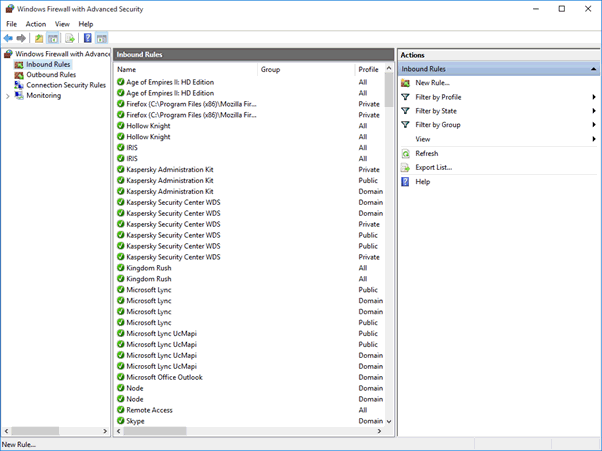The image size is (602, 451).
Task: Click the Refresh icon in Actions pane
Action: (x=405, y=154)
